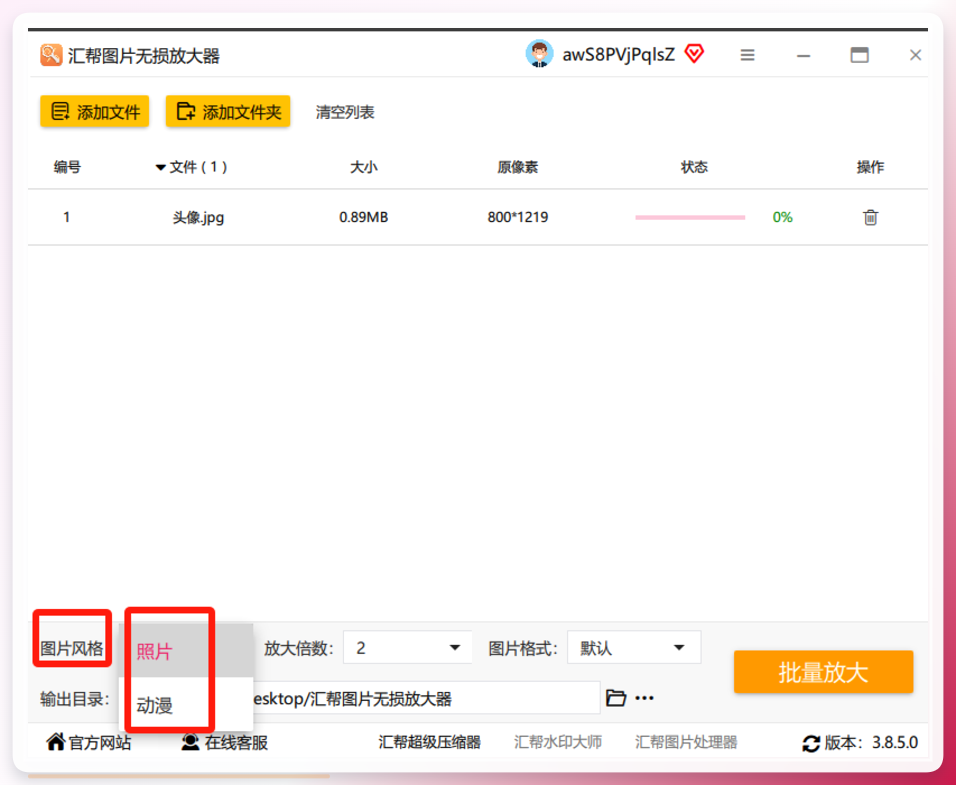Open the 在线客服 support link

tap(225, 742)
